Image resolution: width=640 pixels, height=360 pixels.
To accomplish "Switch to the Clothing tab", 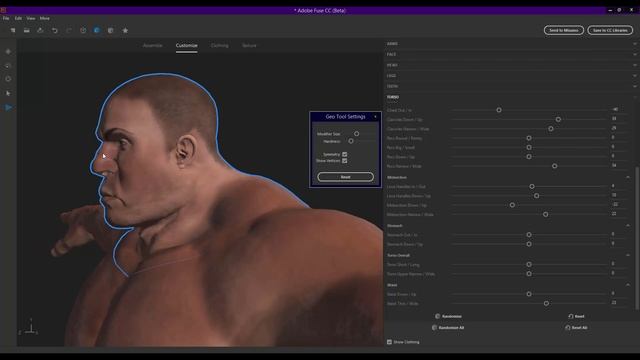I will 220,45.
